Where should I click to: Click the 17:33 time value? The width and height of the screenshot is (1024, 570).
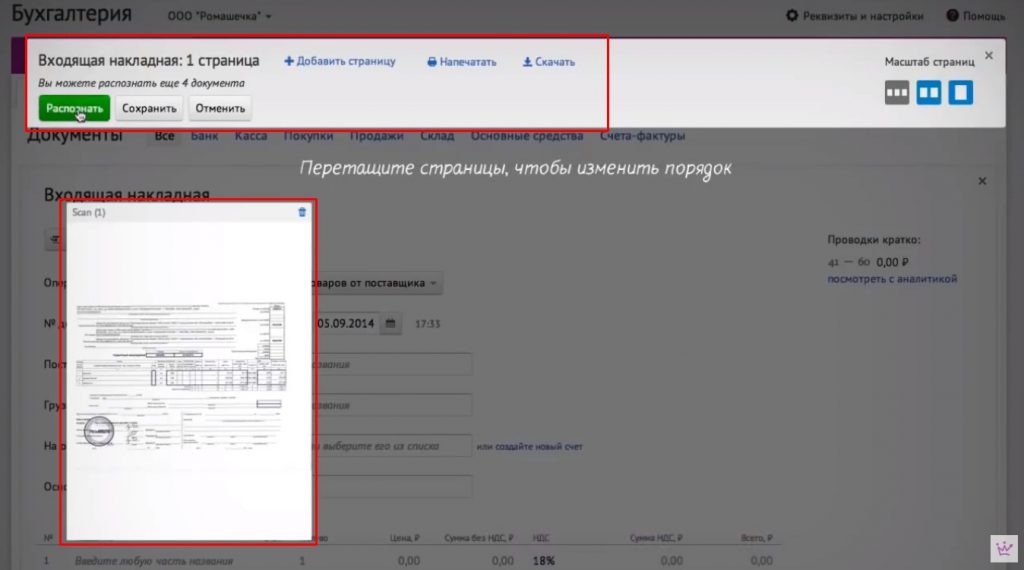click(428, 324)
